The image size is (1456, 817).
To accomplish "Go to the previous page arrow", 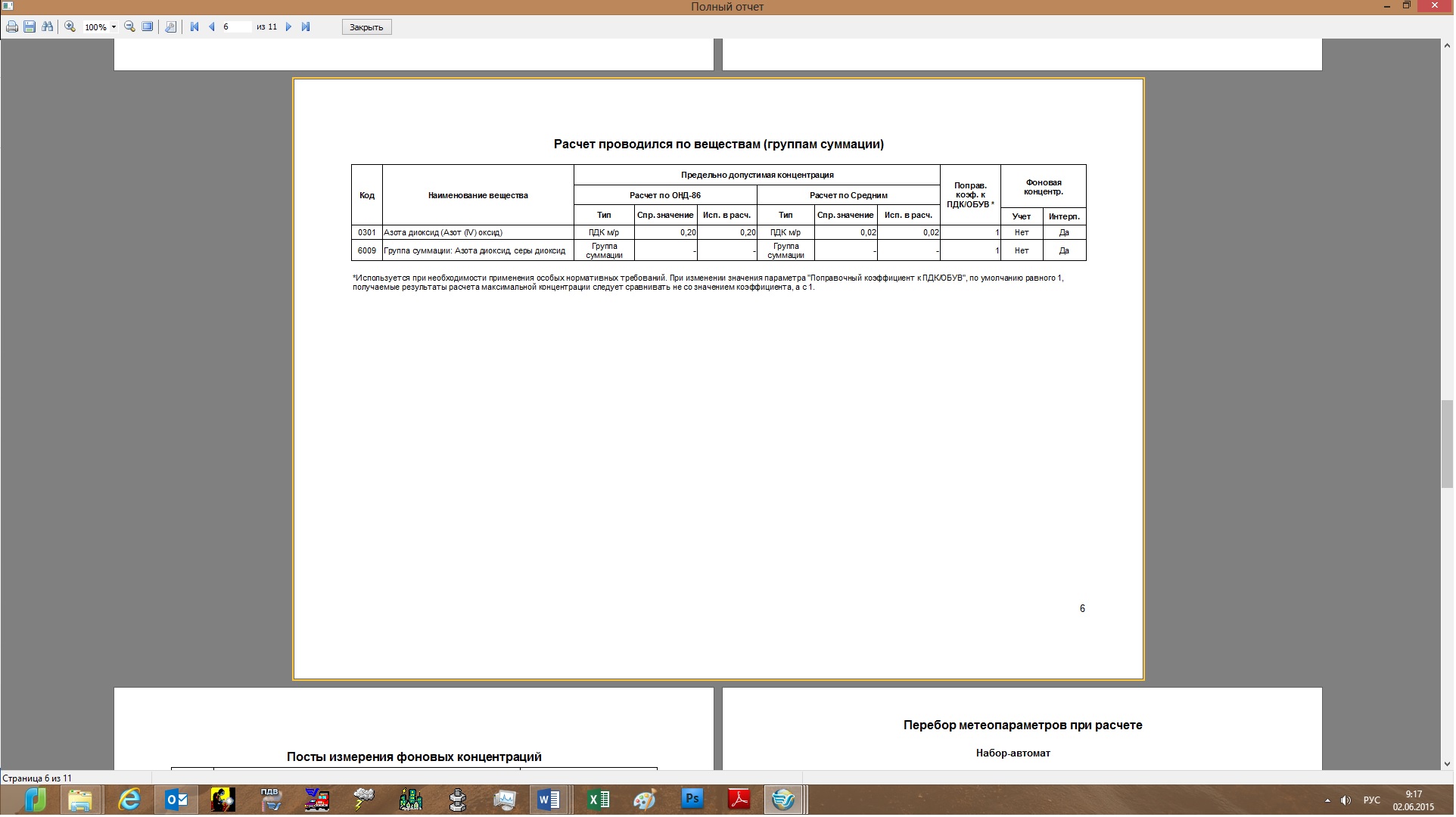I will click(x=212, y=27).
